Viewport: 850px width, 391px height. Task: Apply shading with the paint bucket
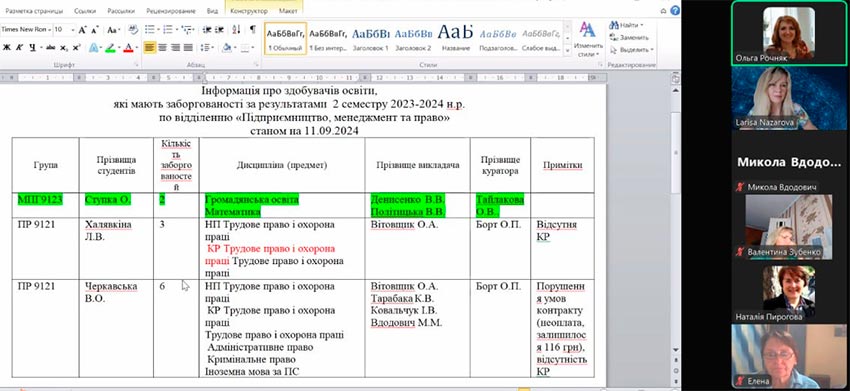[x=226, y=48]
